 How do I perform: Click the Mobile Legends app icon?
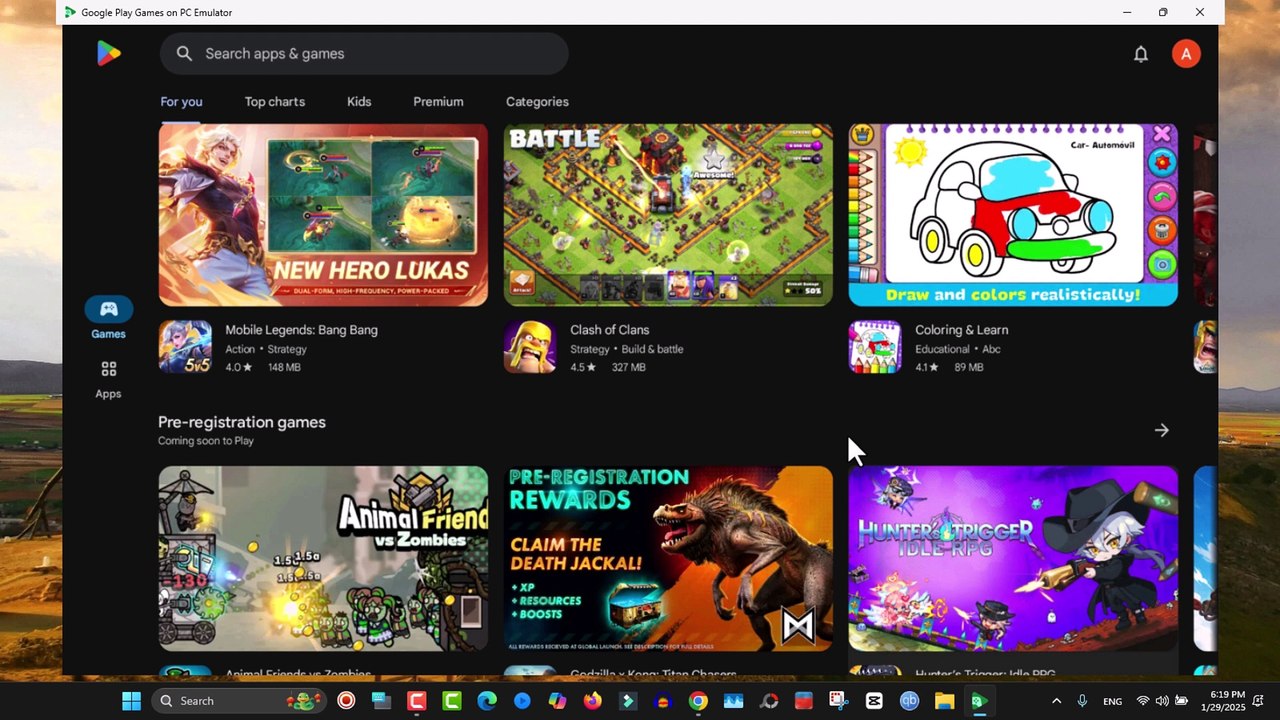point(185,347)
